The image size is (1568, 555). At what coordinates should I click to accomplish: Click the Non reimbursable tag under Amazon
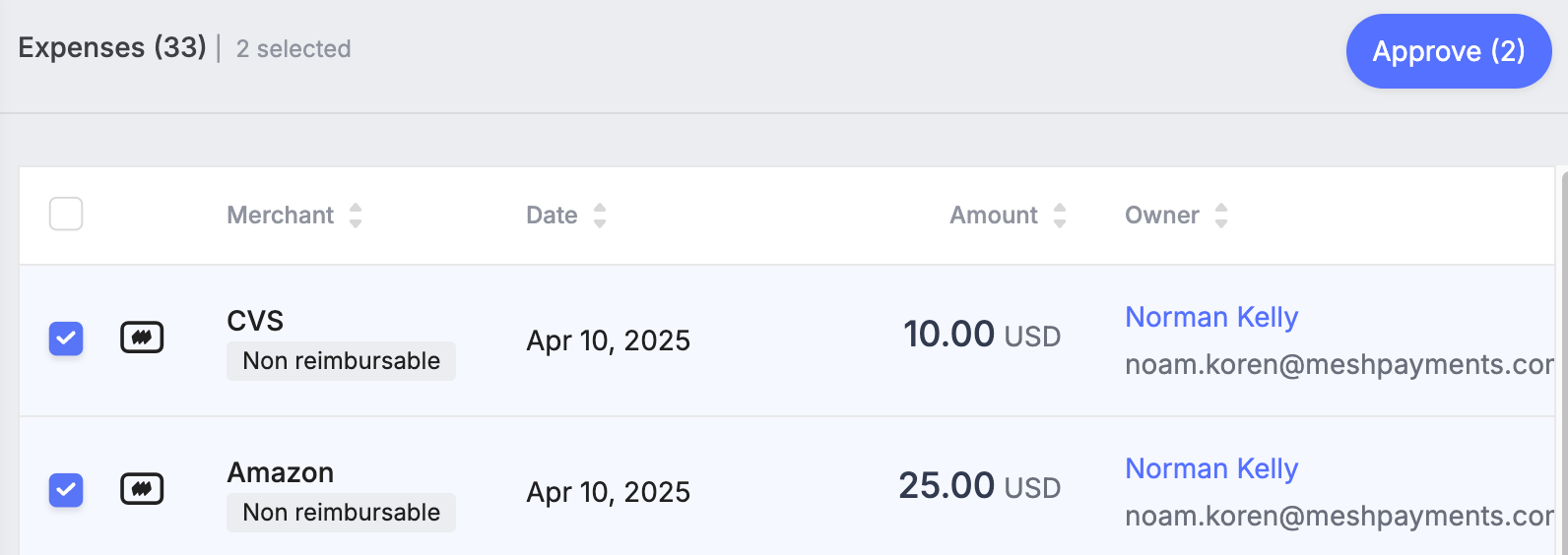point(341,513)
